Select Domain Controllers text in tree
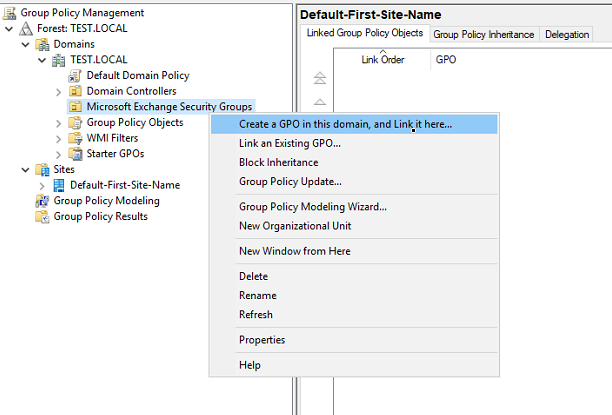Image resolution: width=612 pixels, height=415 pixels. click(132, 91)
